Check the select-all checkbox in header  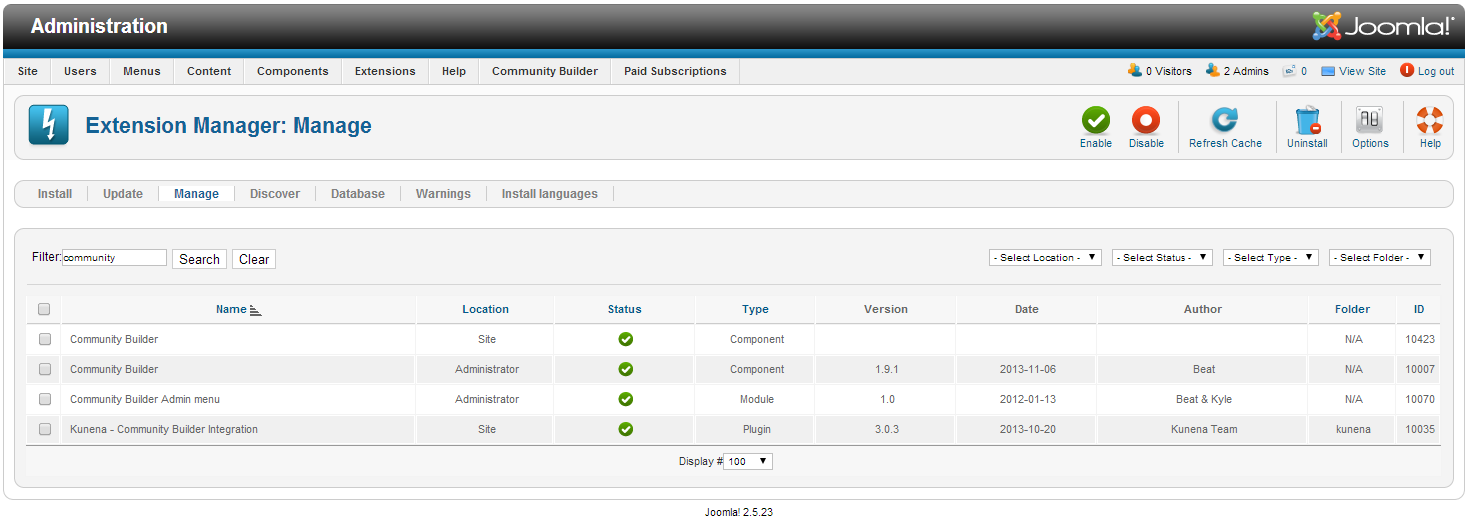pyautogui.click(x=44, y=309)
